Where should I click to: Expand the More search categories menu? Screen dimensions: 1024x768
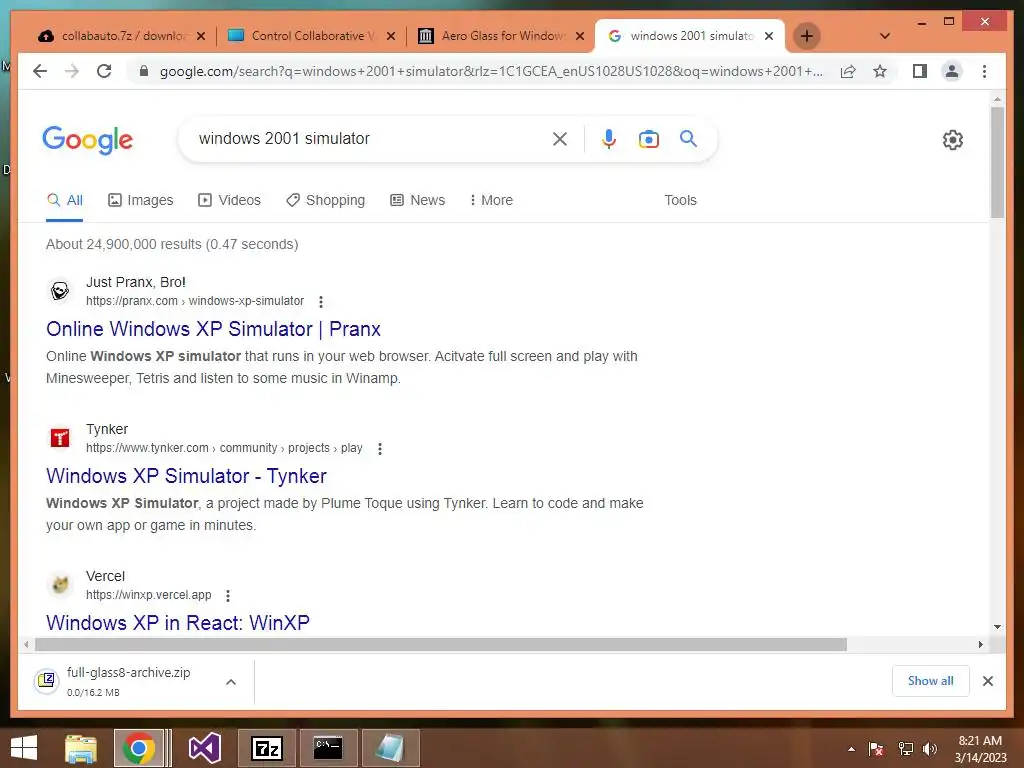point(491,200)
